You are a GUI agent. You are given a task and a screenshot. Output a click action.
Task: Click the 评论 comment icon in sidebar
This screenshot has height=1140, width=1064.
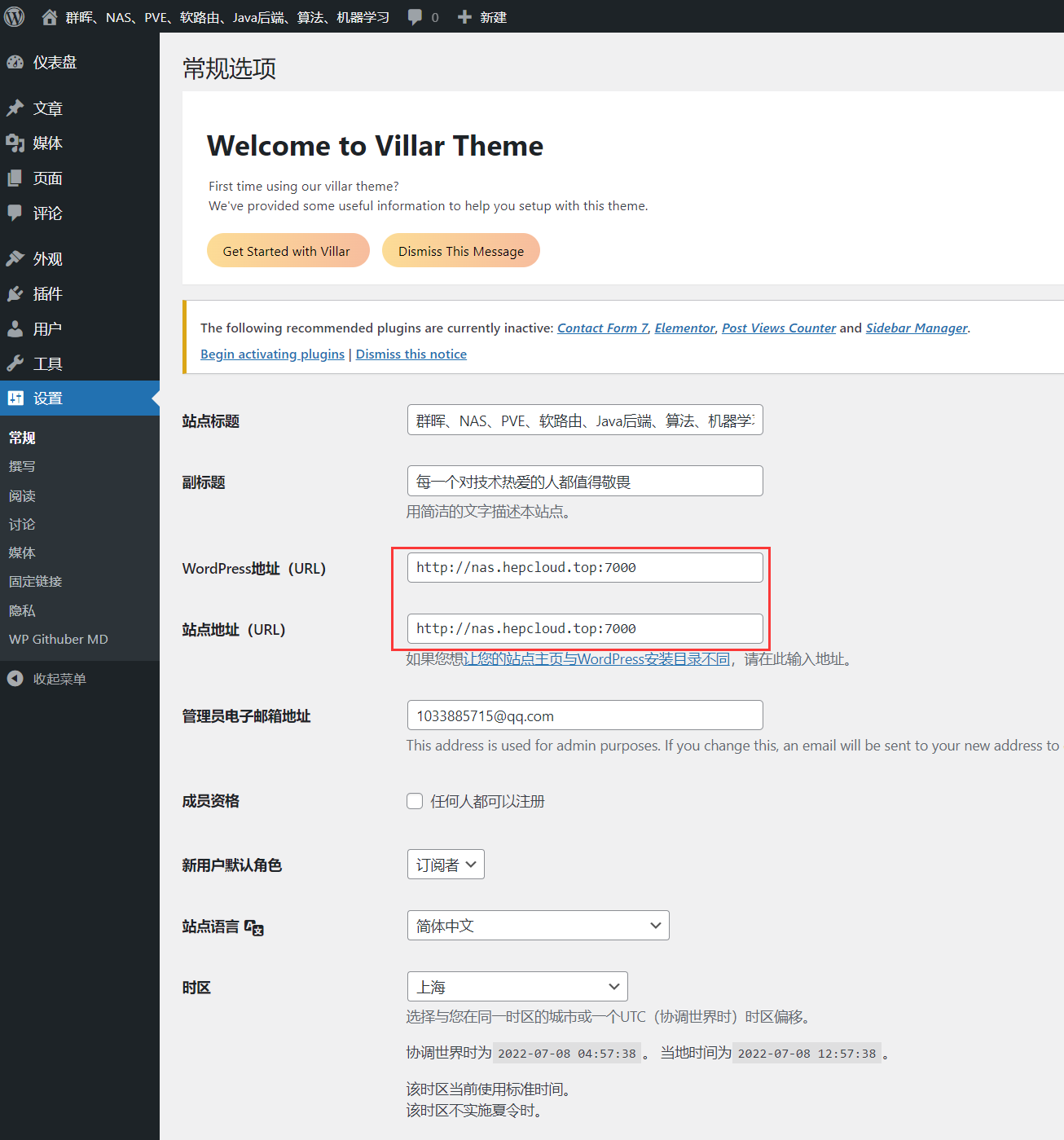click(x=15, y=213)
